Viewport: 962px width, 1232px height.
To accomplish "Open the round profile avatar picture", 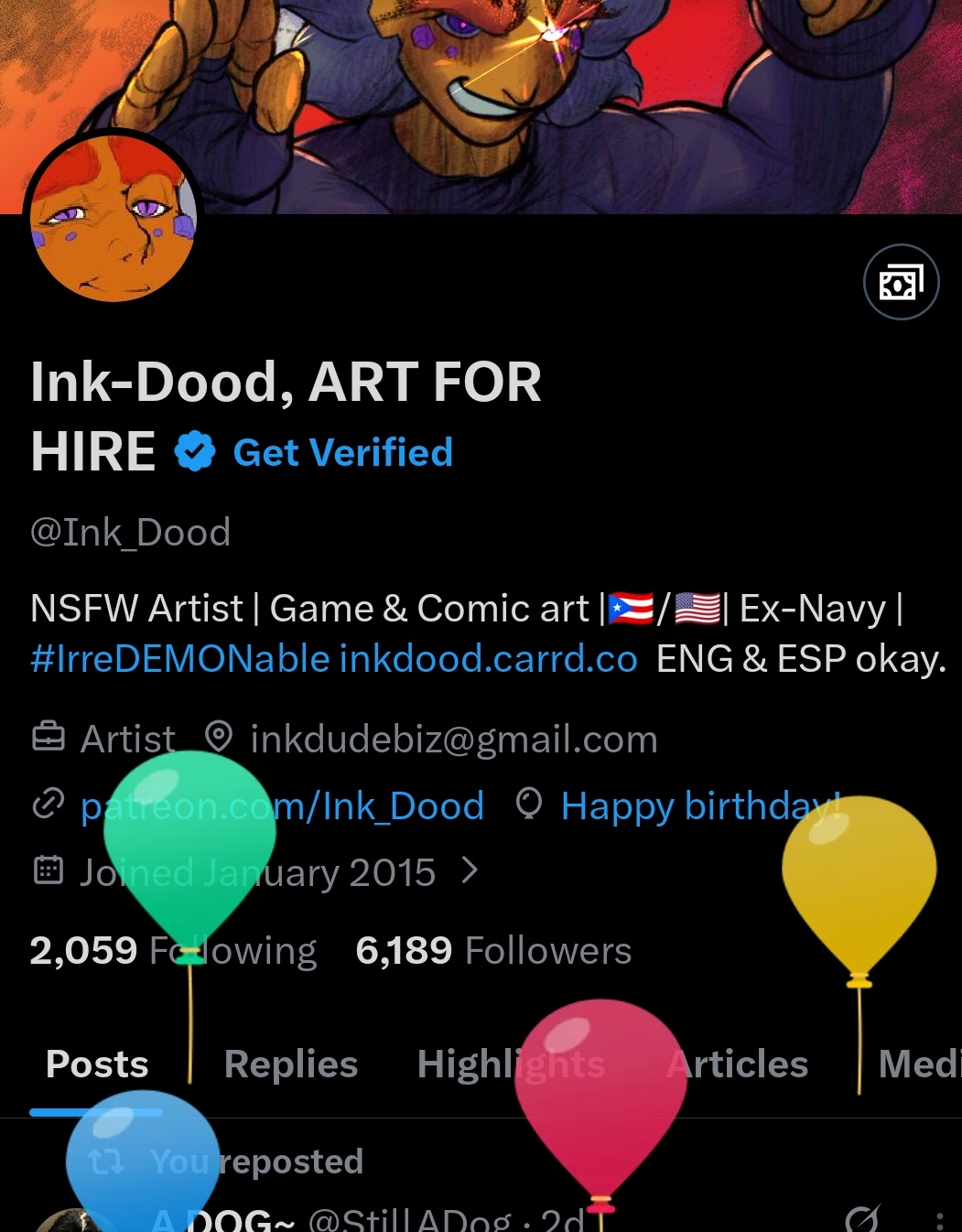I will tap(113, 218).
